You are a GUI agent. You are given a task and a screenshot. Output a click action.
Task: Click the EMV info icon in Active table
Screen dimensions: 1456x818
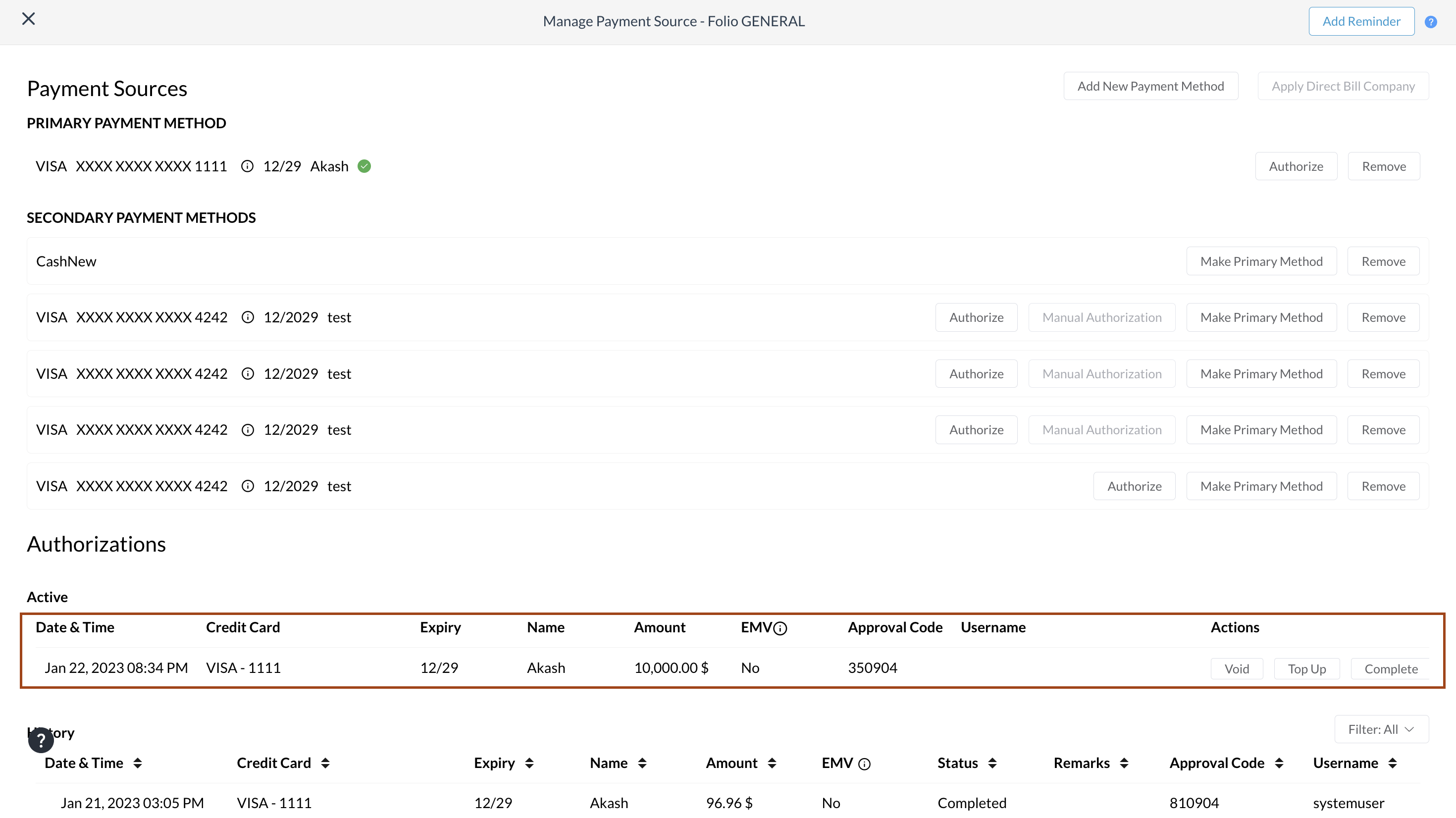click(780, 629)
